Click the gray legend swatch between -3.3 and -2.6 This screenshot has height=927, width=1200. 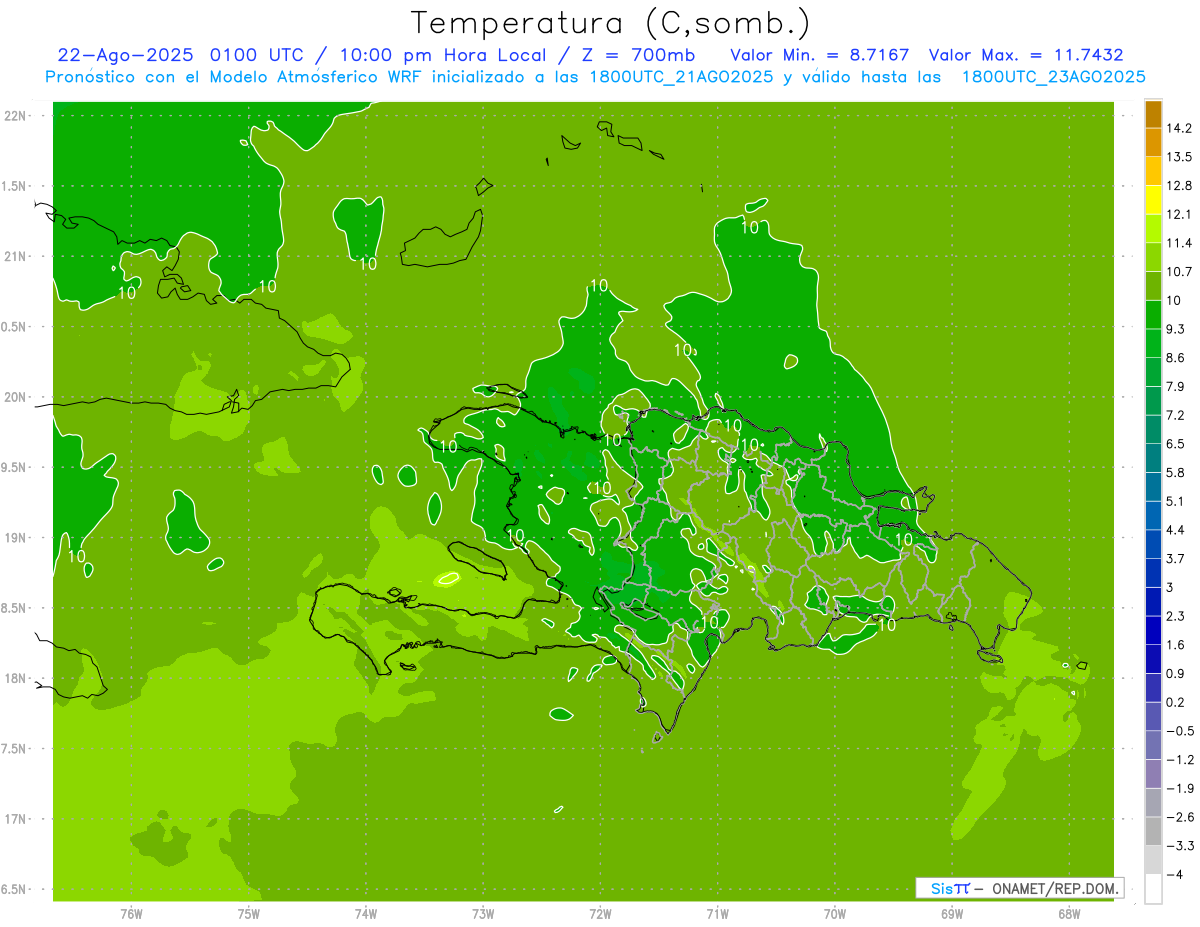coord(1153,831)
